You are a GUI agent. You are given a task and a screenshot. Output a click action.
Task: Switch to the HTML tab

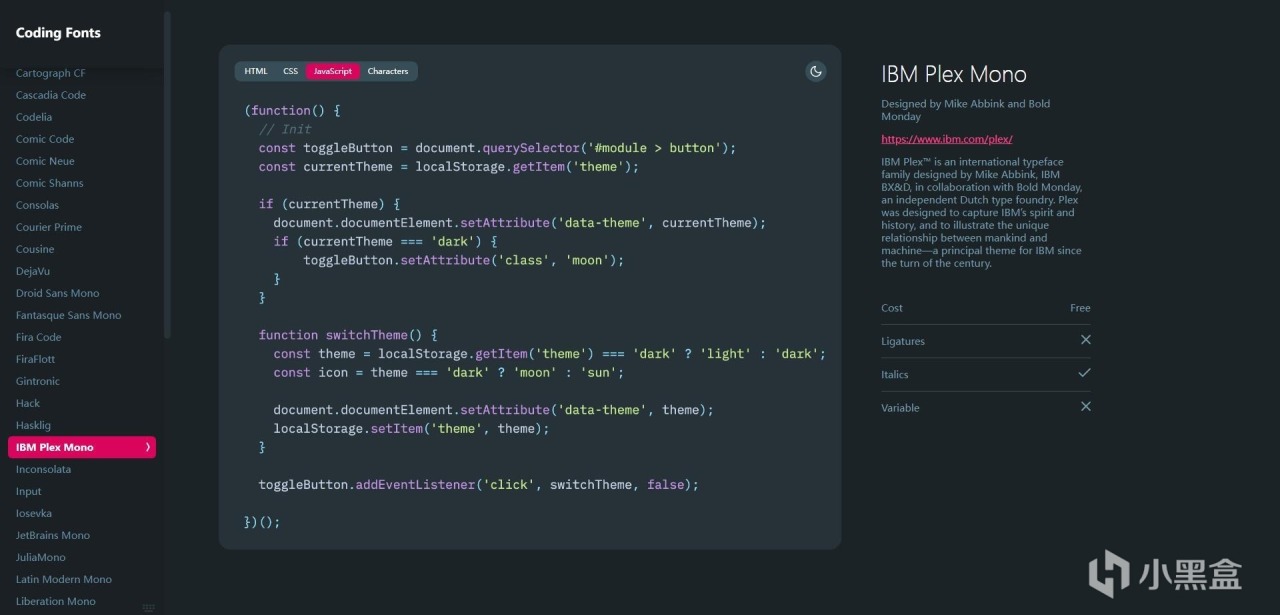(256, 71)
